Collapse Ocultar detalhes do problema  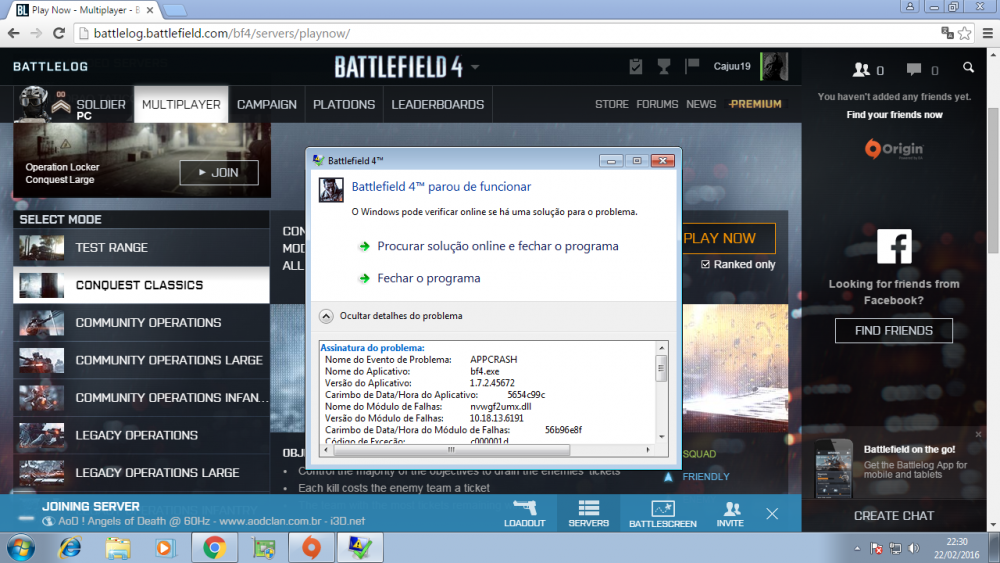[326, 315]
